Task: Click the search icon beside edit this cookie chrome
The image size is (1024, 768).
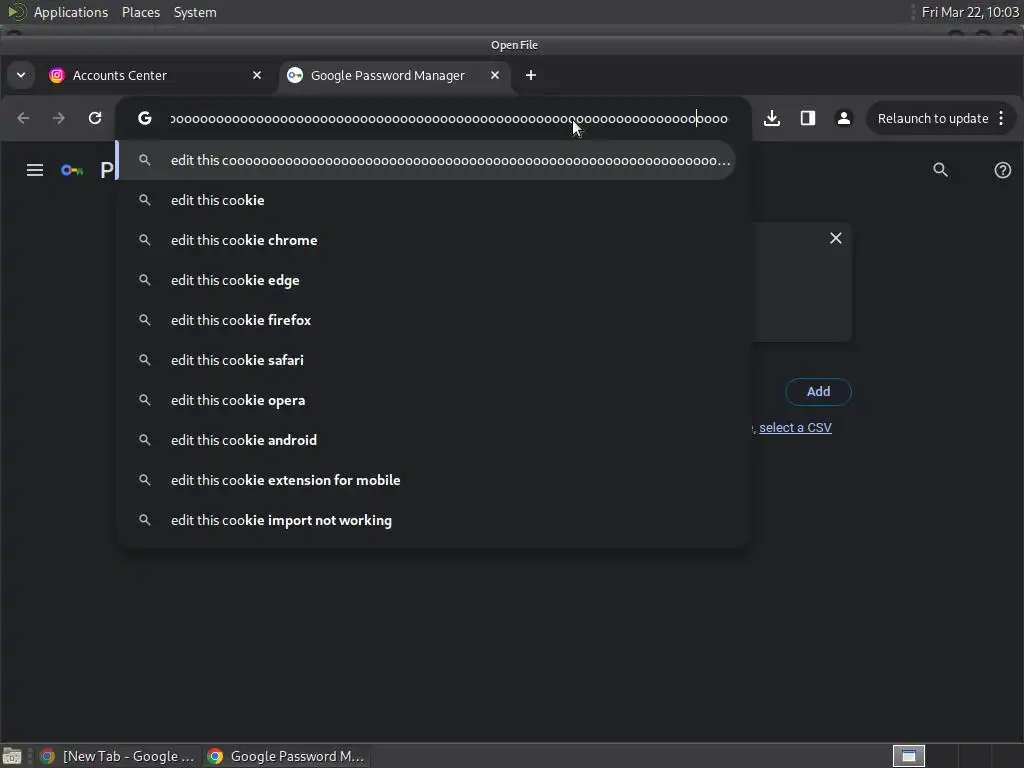Action: (x=145, y=240)
